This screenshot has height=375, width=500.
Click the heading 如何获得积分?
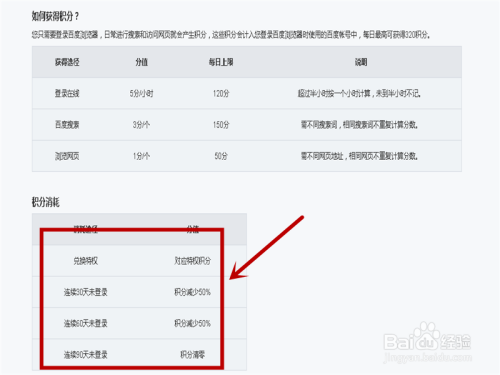click(55, 16)
